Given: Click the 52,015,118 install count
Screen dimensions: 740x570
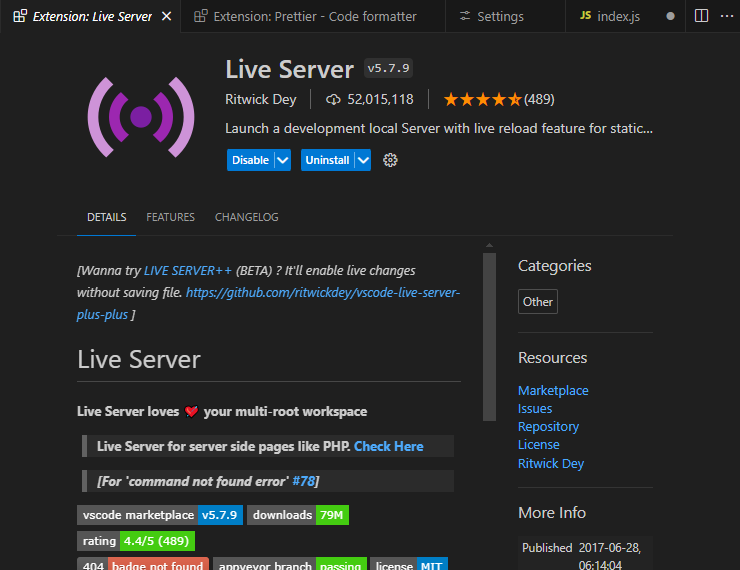Looking at the screenshot, I should tap(380, 100).
